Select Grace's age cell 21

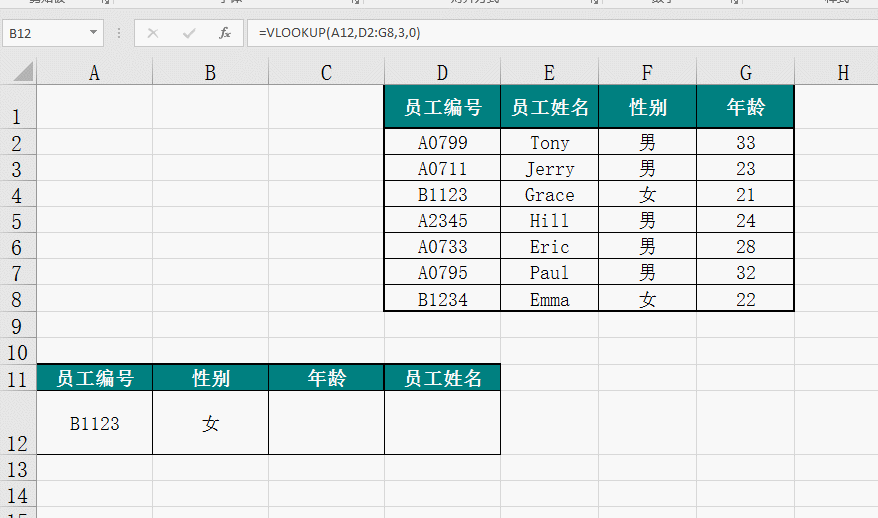point(745,194)
